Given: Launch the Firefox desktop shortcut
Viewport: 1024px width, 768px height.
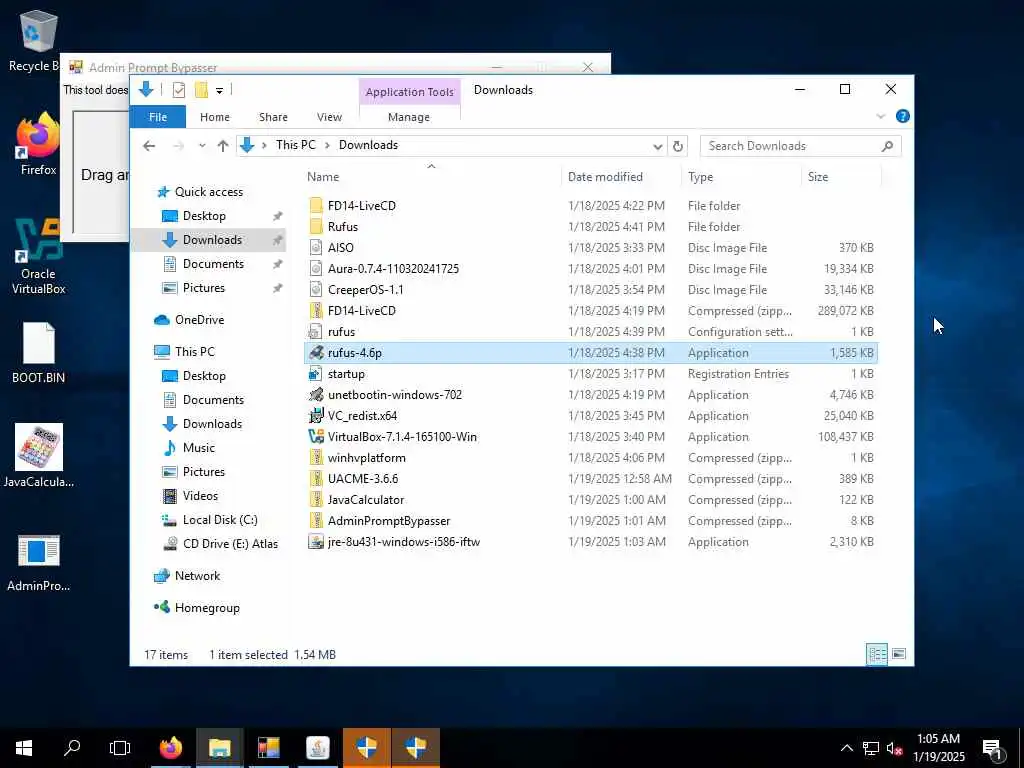Looking at the screenshot, I should pos(38,145).
